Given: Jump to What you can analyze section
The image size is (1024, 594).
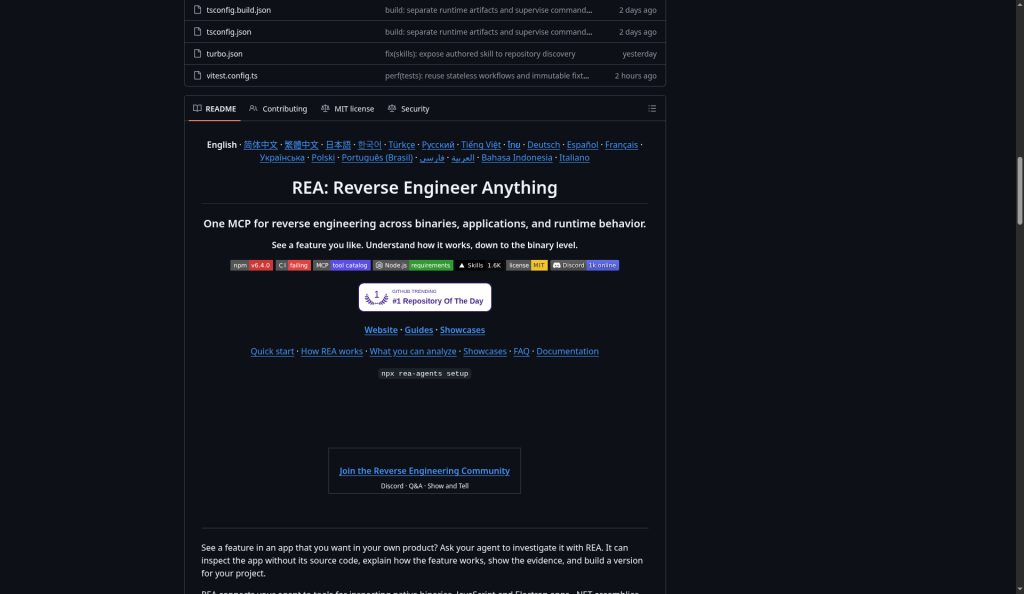Looking at the screenshot, I should tap(413, 352).
